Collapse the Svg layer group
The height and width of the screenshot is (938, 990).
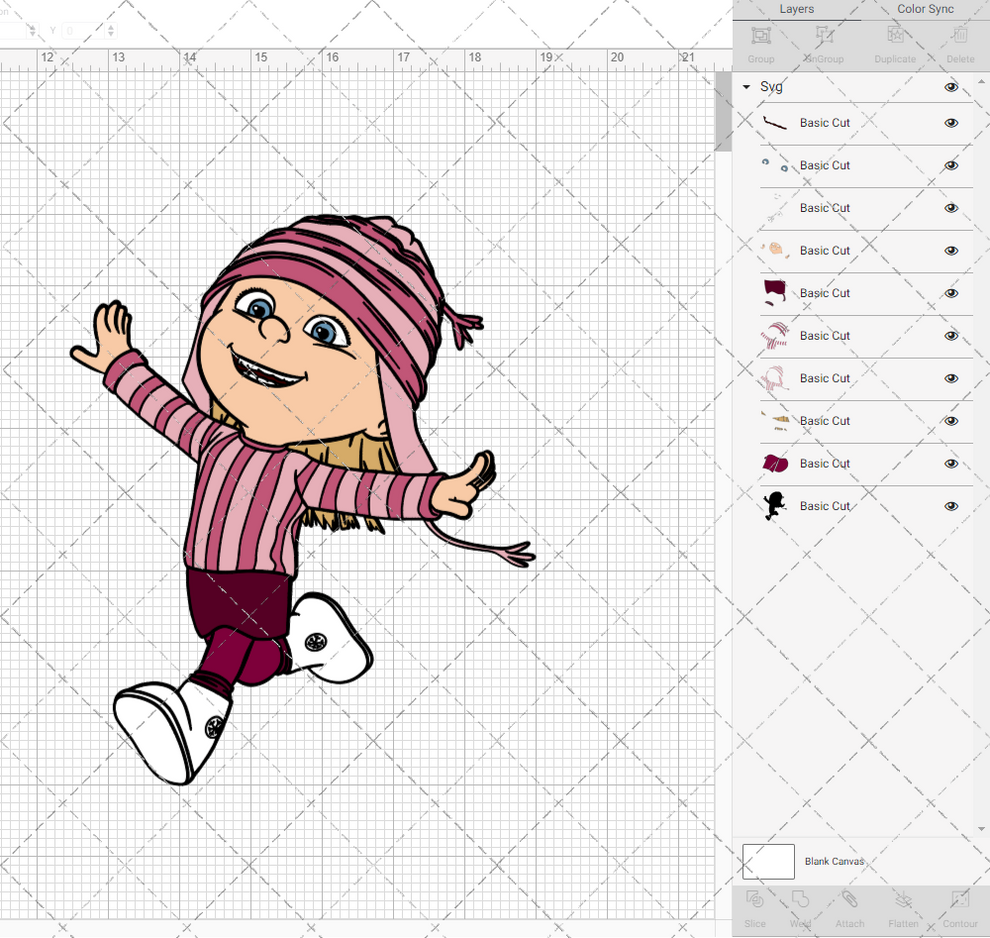point(745,87)
